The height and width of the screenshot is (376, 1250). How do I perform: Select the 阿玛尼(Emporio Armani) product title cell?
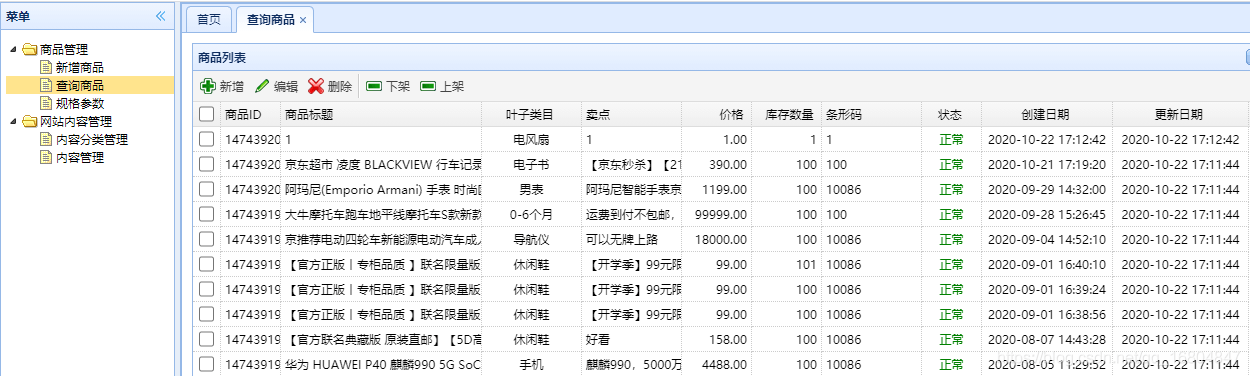(x=381, y=190)
